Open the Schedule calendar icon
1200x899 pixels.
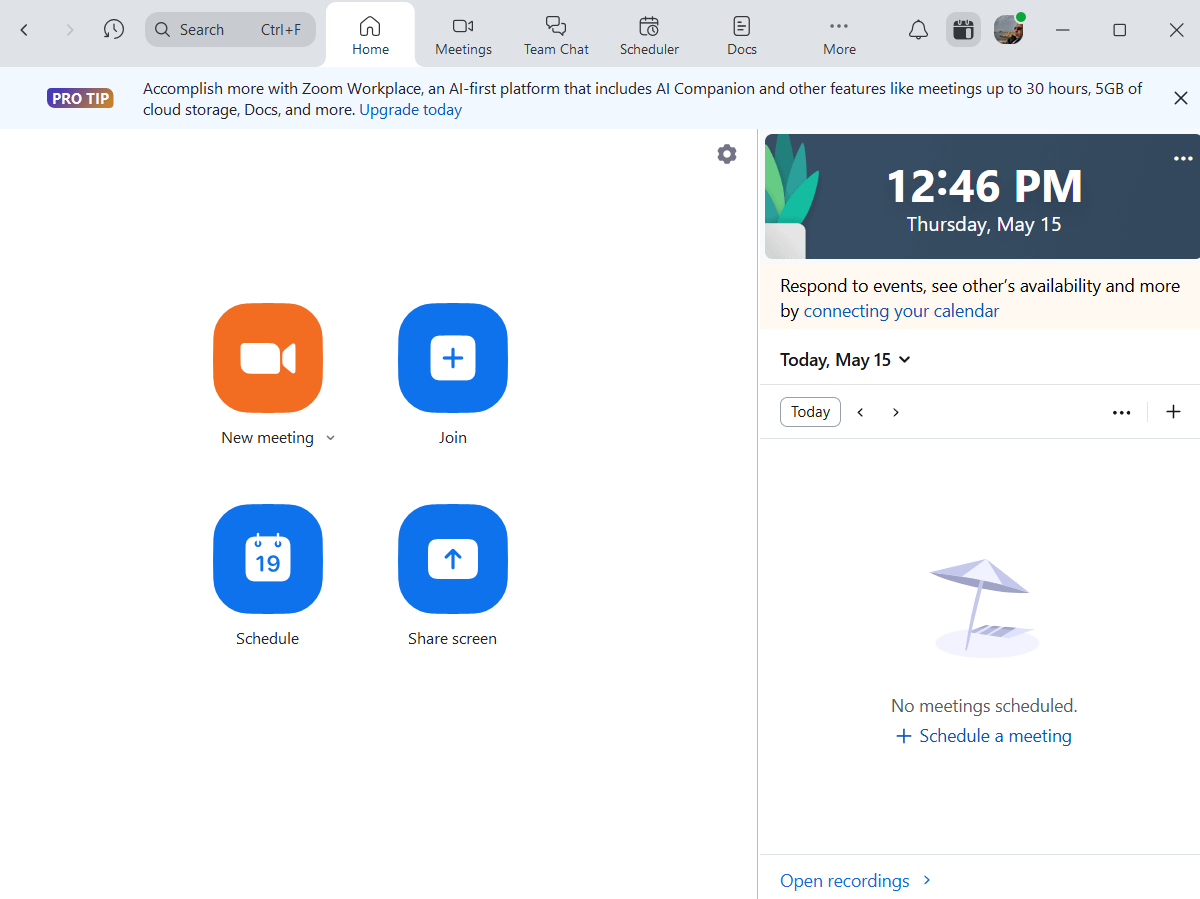pyautogui.click(x=268, y=559)
